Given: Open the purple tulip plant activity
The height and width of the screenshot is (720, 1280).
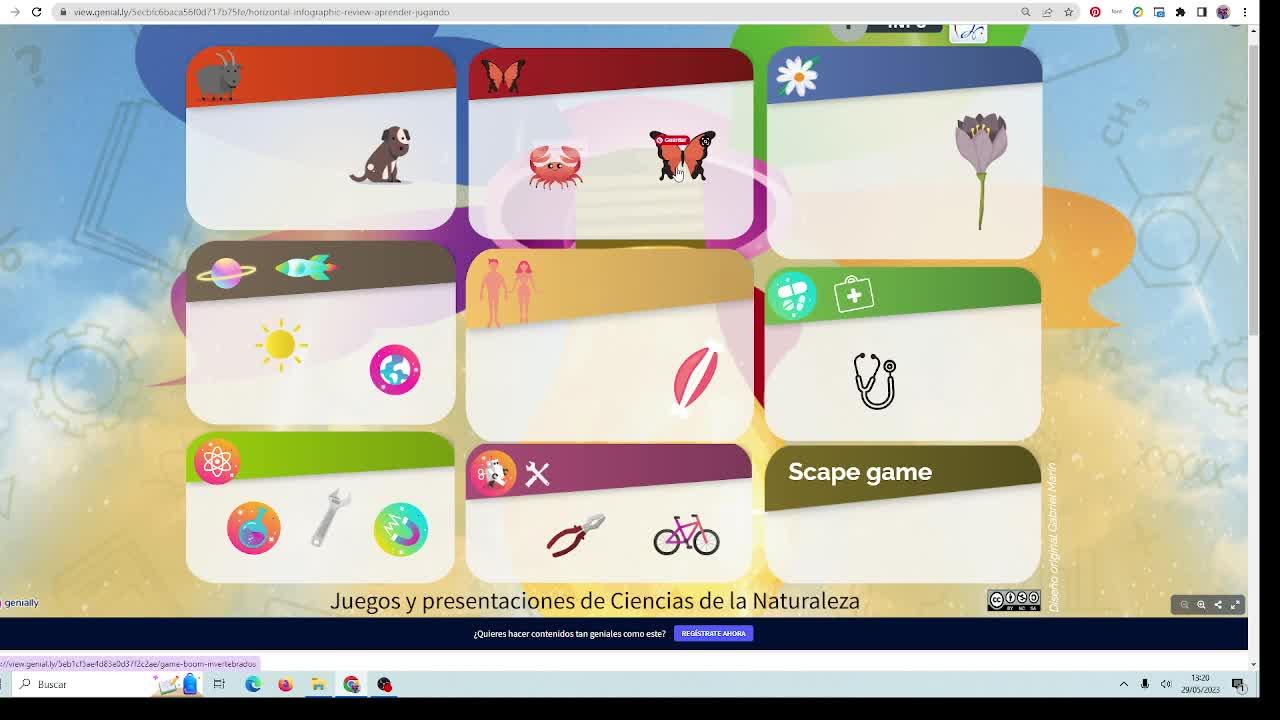Looking at the screenshot, I should tap(980, 170).
